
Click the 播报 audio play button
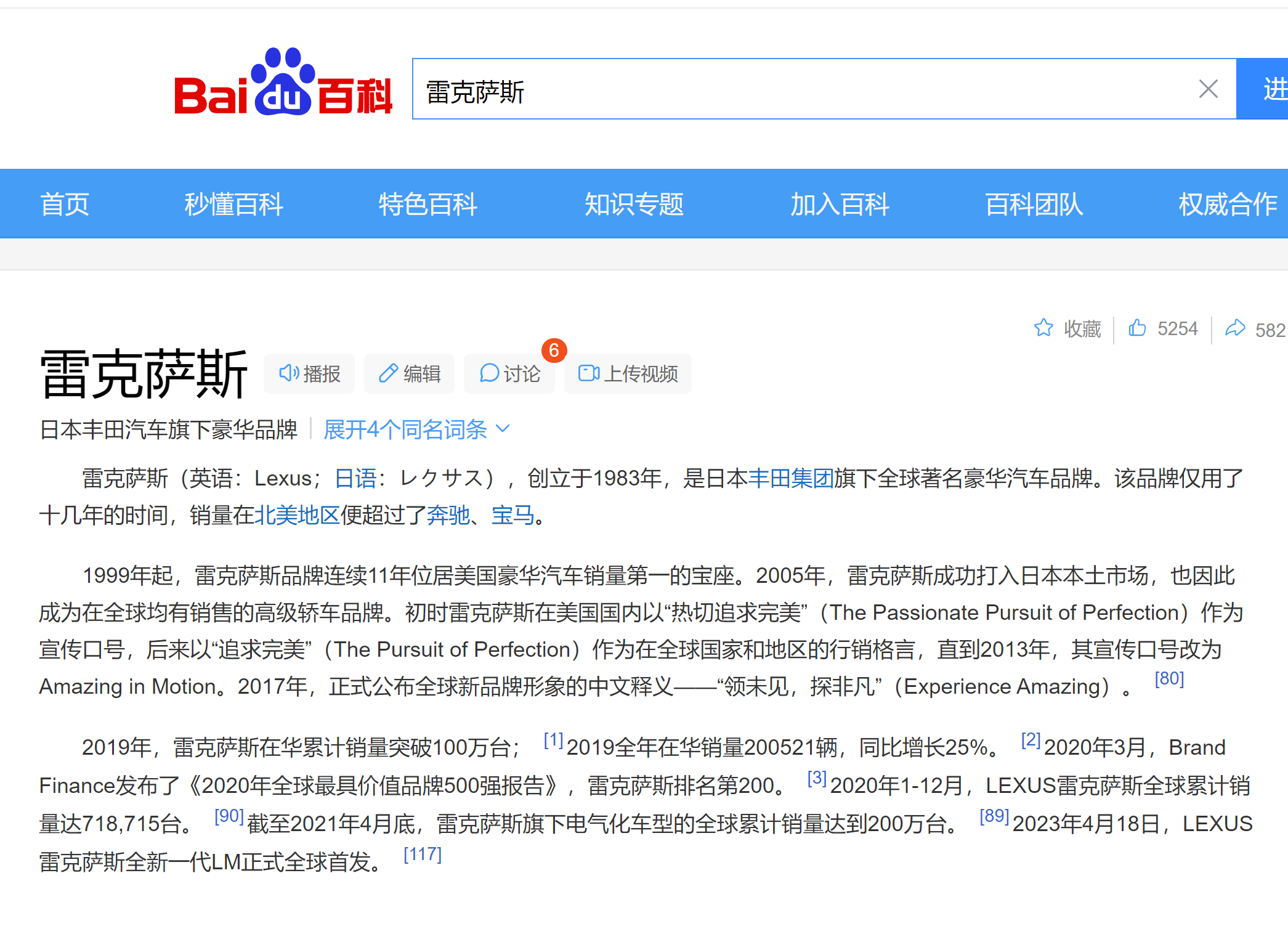309,373
